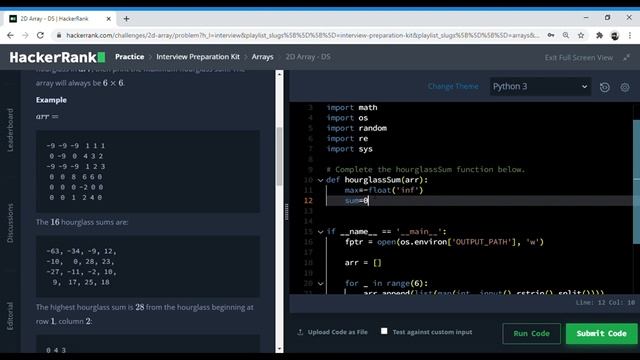640x360 pixels.
Task: Go back in browser history
Action: tap(10, 36)
